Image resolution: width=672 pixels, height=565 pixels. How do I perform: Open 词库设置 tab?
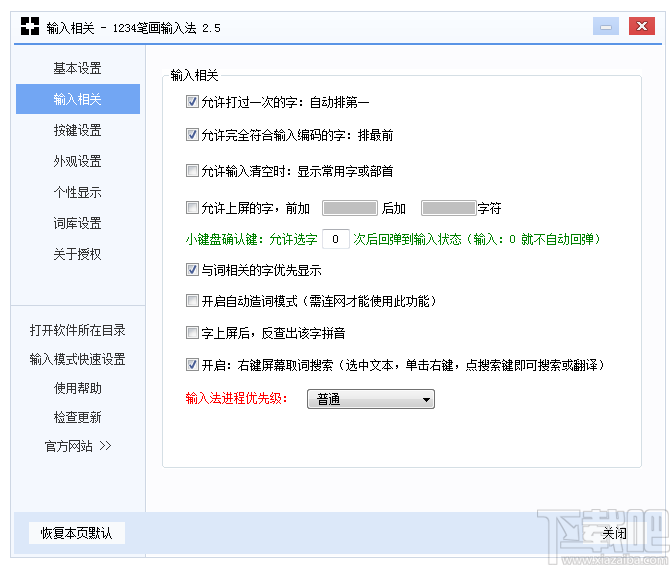coord(78,223)
